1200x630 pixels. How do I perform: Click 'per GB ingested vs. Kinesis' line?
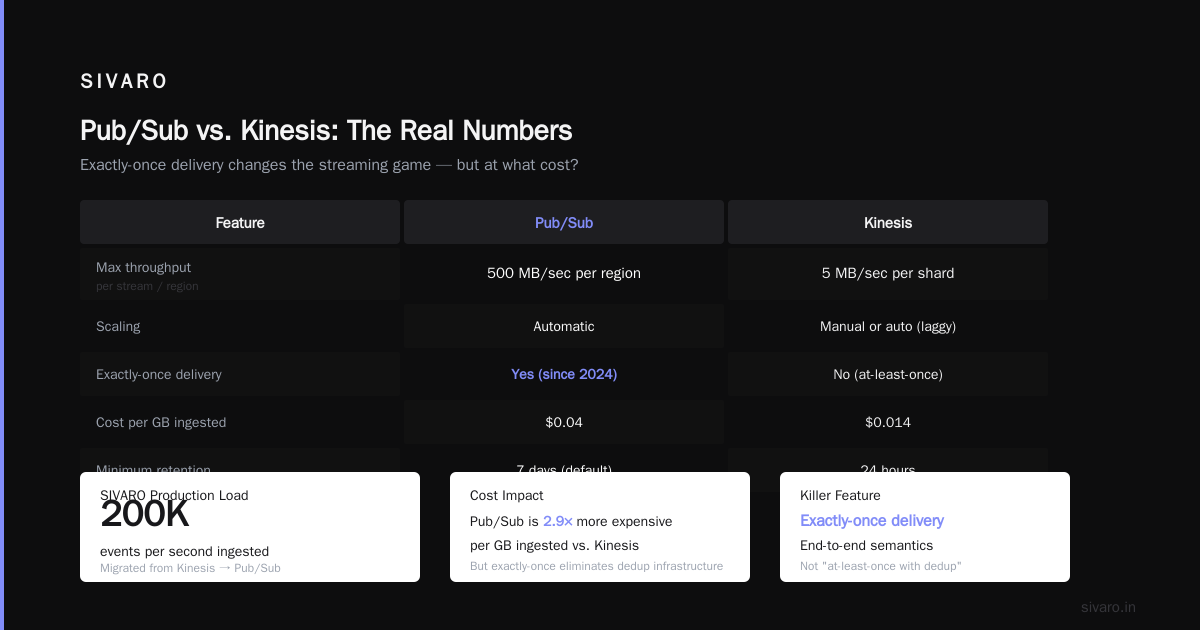point(554,545)
